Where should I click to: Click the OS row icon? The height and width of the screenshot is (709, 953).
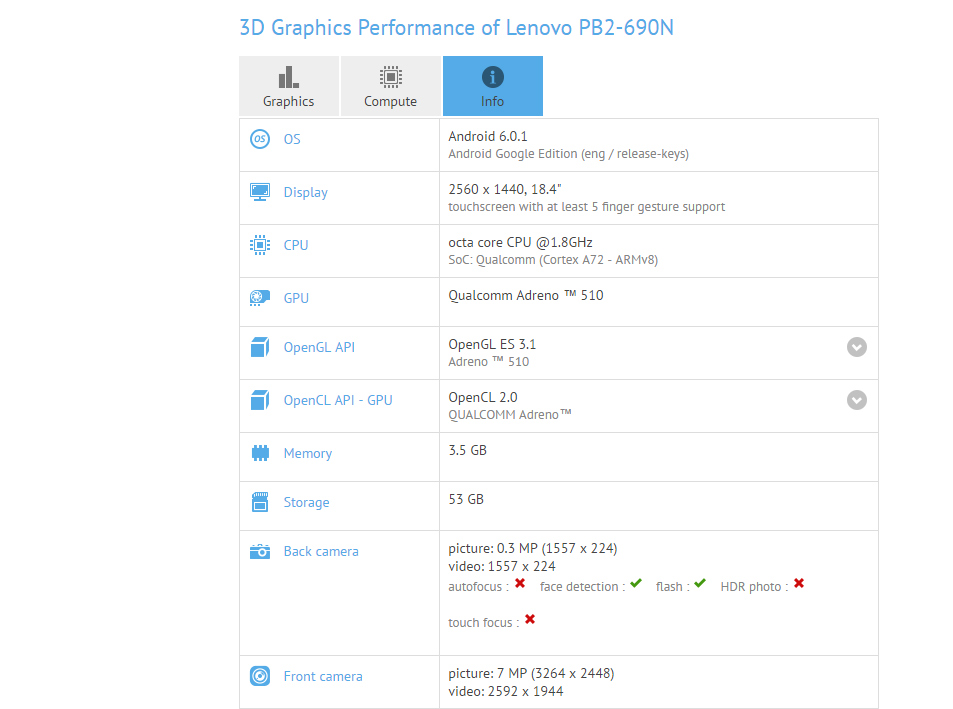coord(260,139)
